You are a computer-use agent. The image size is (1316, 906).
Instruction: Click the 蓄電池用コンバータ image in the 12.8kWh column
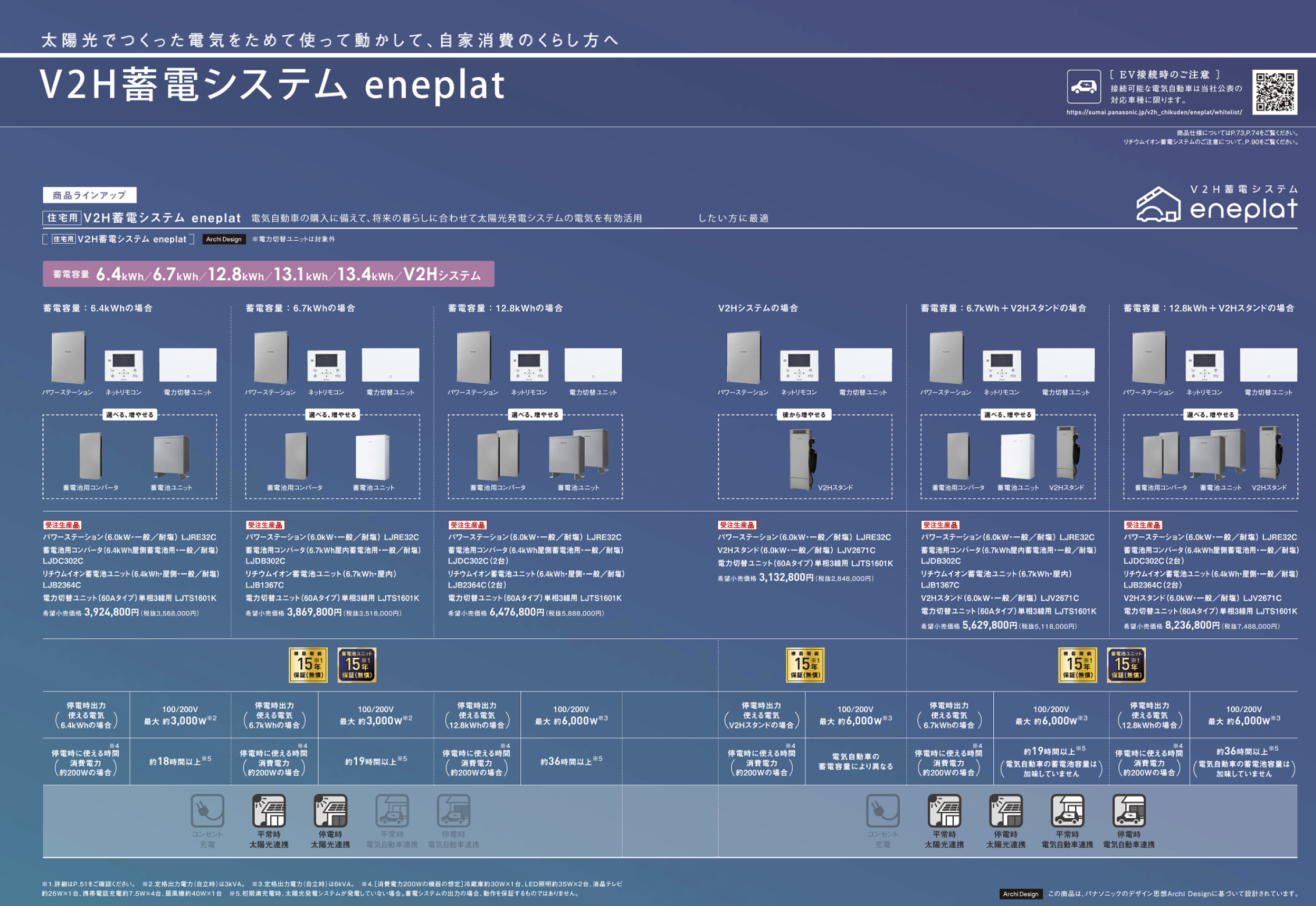(498, 455)
